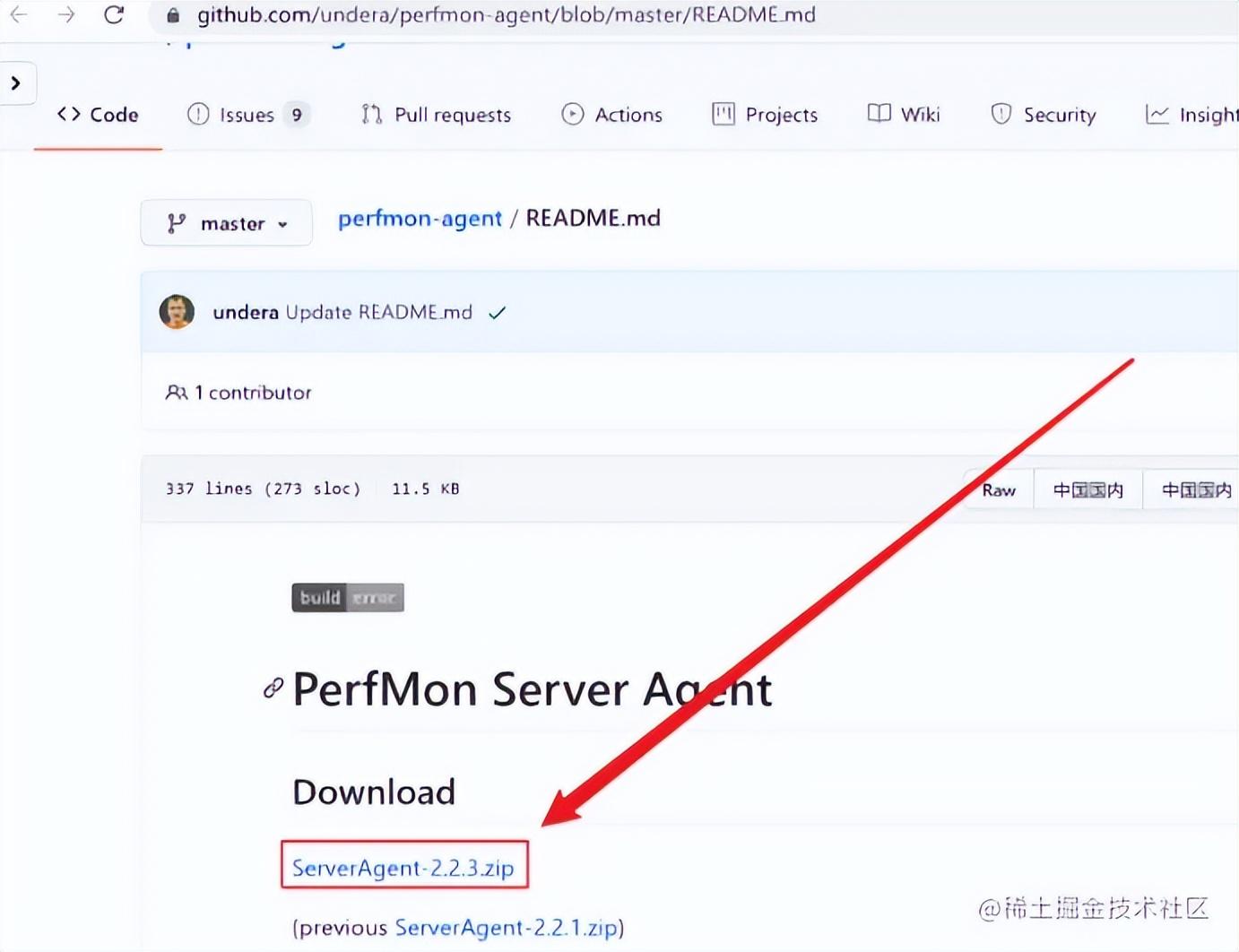Click the 11.5 KB file size text
Image resolution: width=1239 pixels, height=952 pixels.
[426, 489]
